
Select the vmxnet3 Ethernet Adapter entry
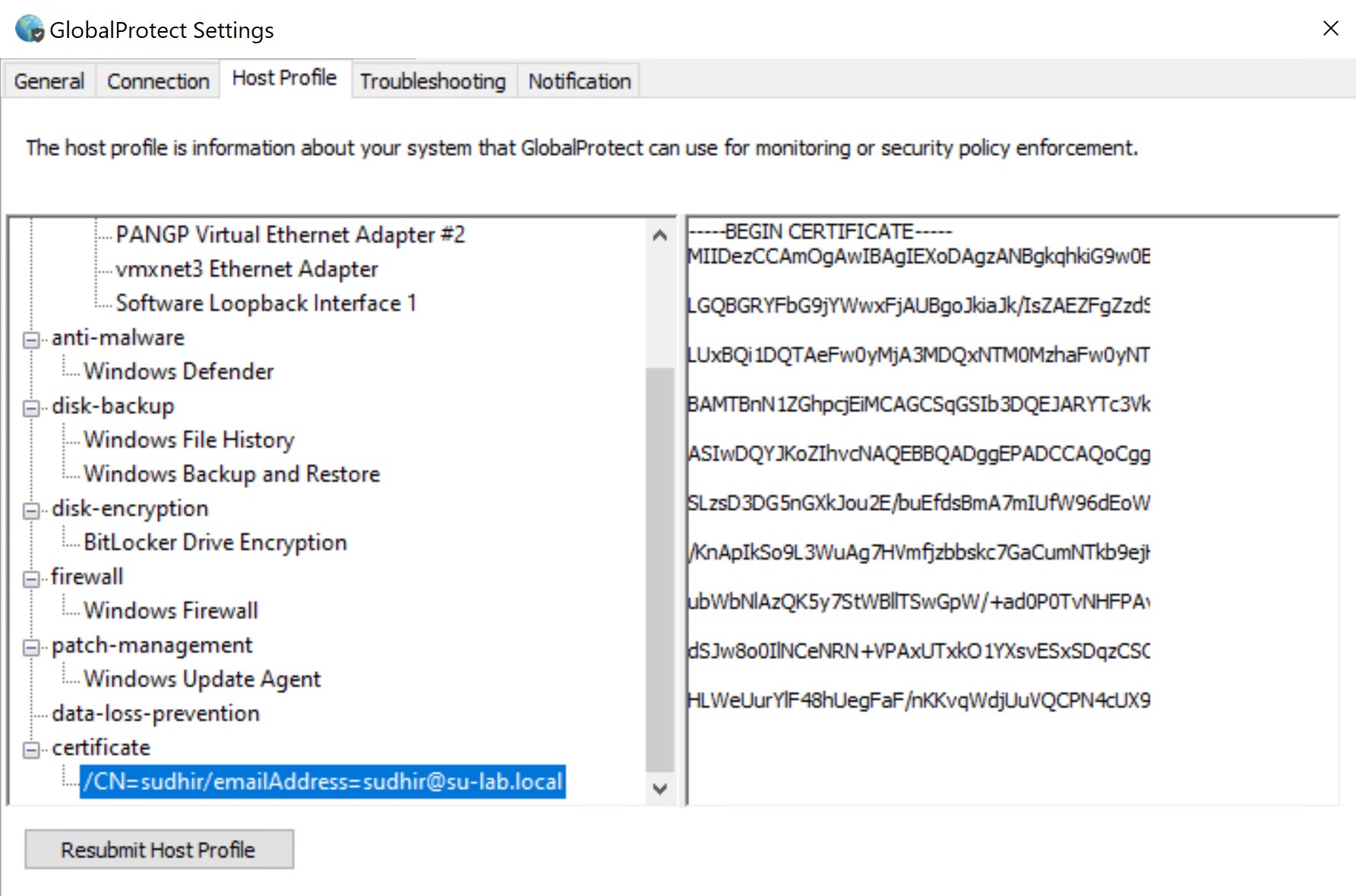coord(247,269)
